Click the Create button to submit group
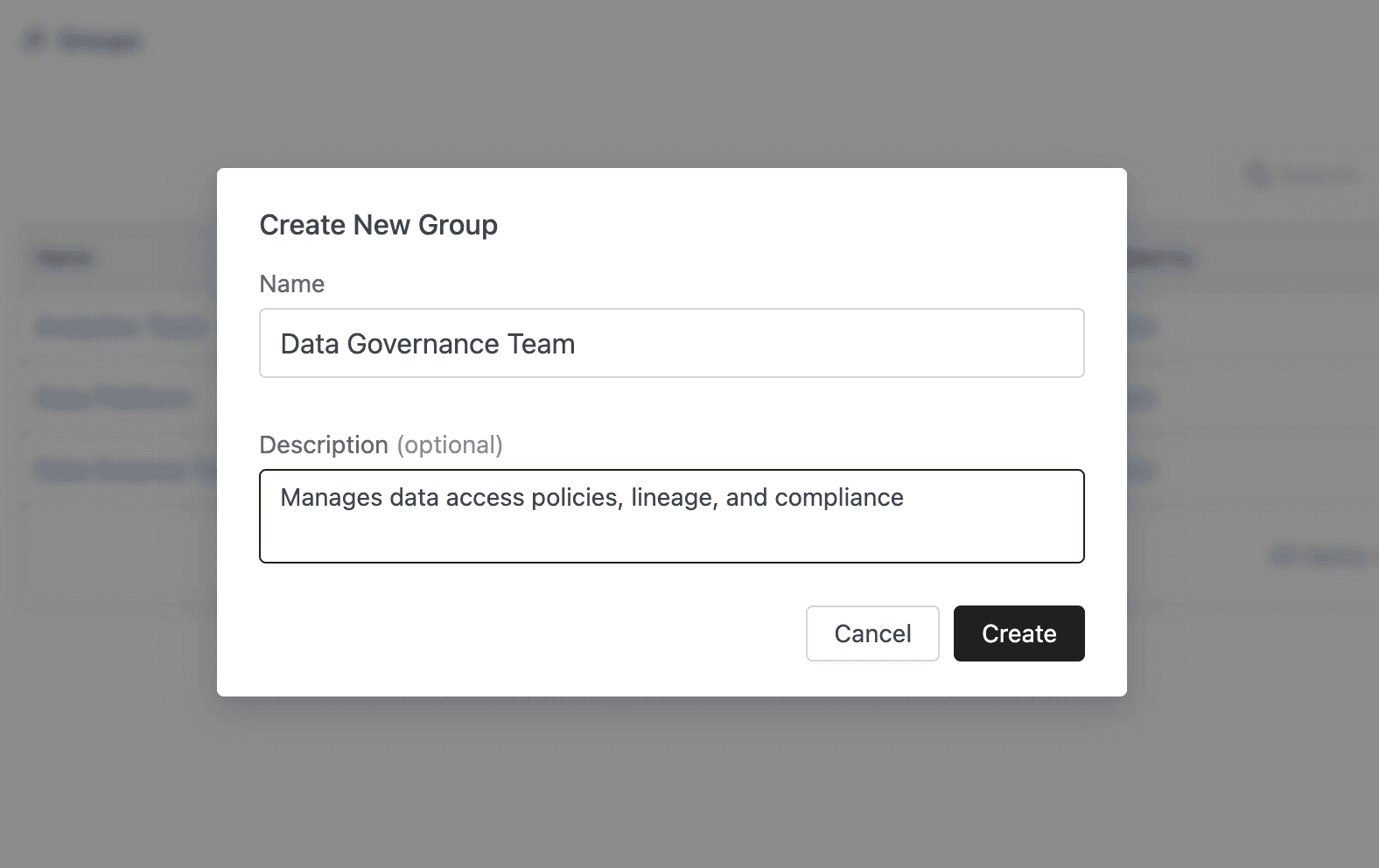1379x868 pixels. (x=1018, y=633)
